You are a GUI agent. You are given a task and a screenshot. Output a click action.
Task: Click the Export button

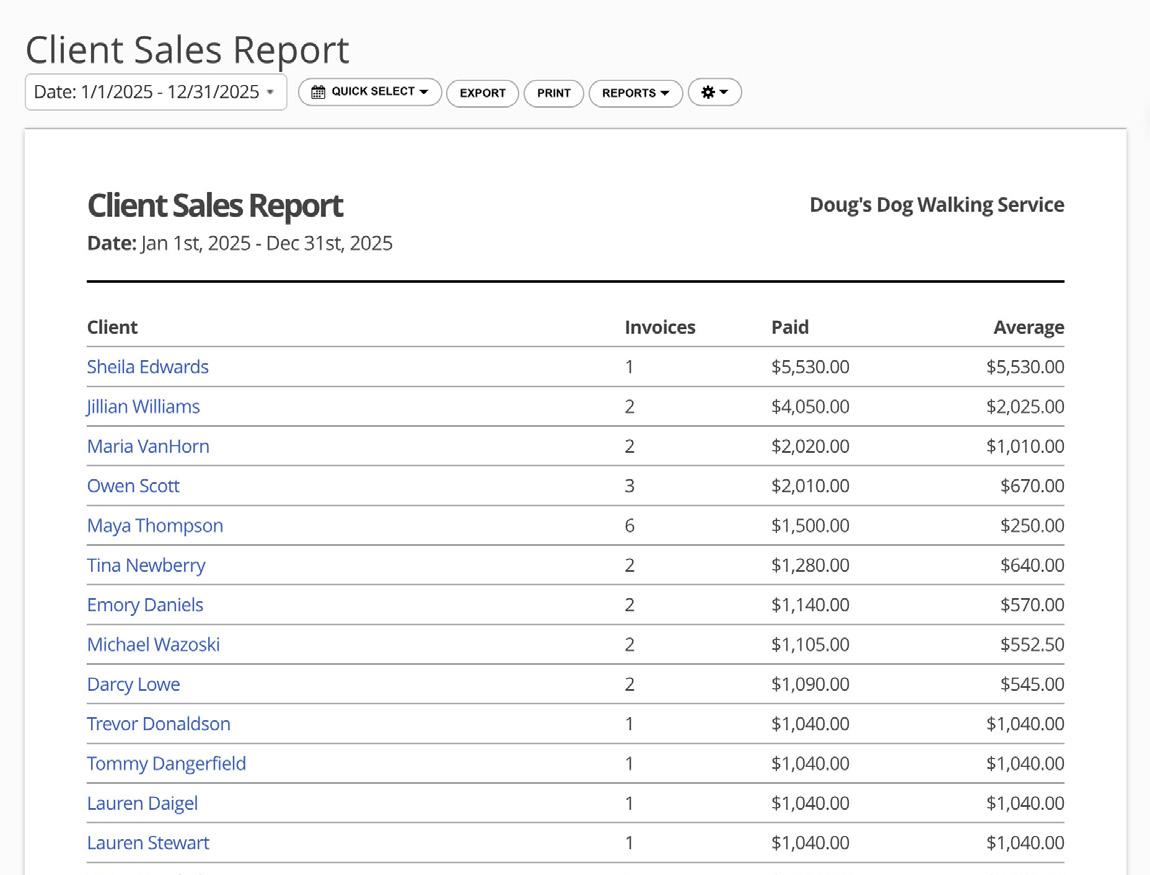(x=482, y=93)
